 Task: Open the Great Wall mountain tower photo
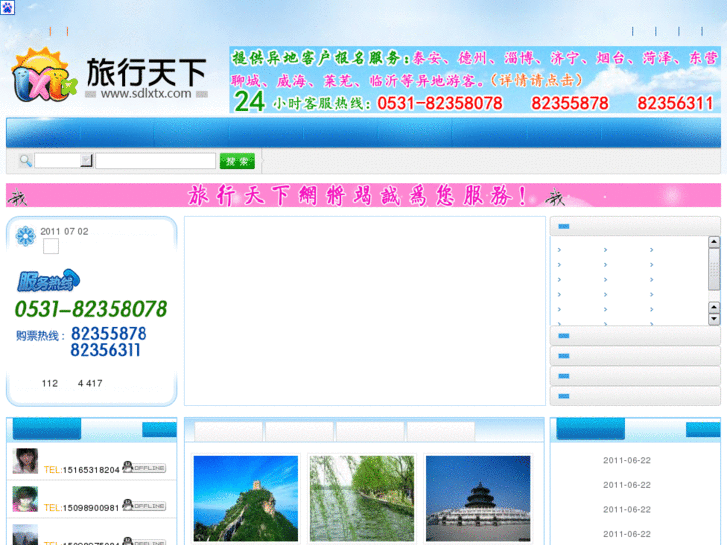(x=246, y=499)
